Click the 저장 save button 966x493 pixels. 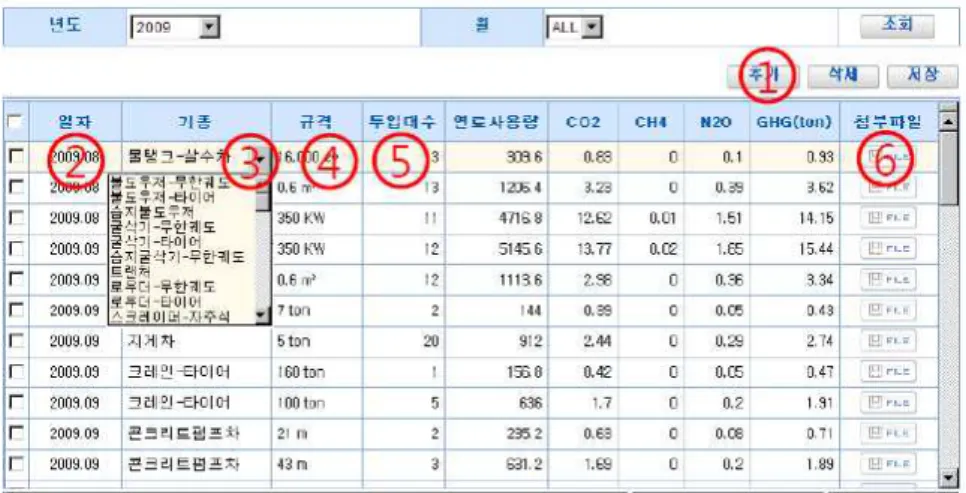click(923, 75)
